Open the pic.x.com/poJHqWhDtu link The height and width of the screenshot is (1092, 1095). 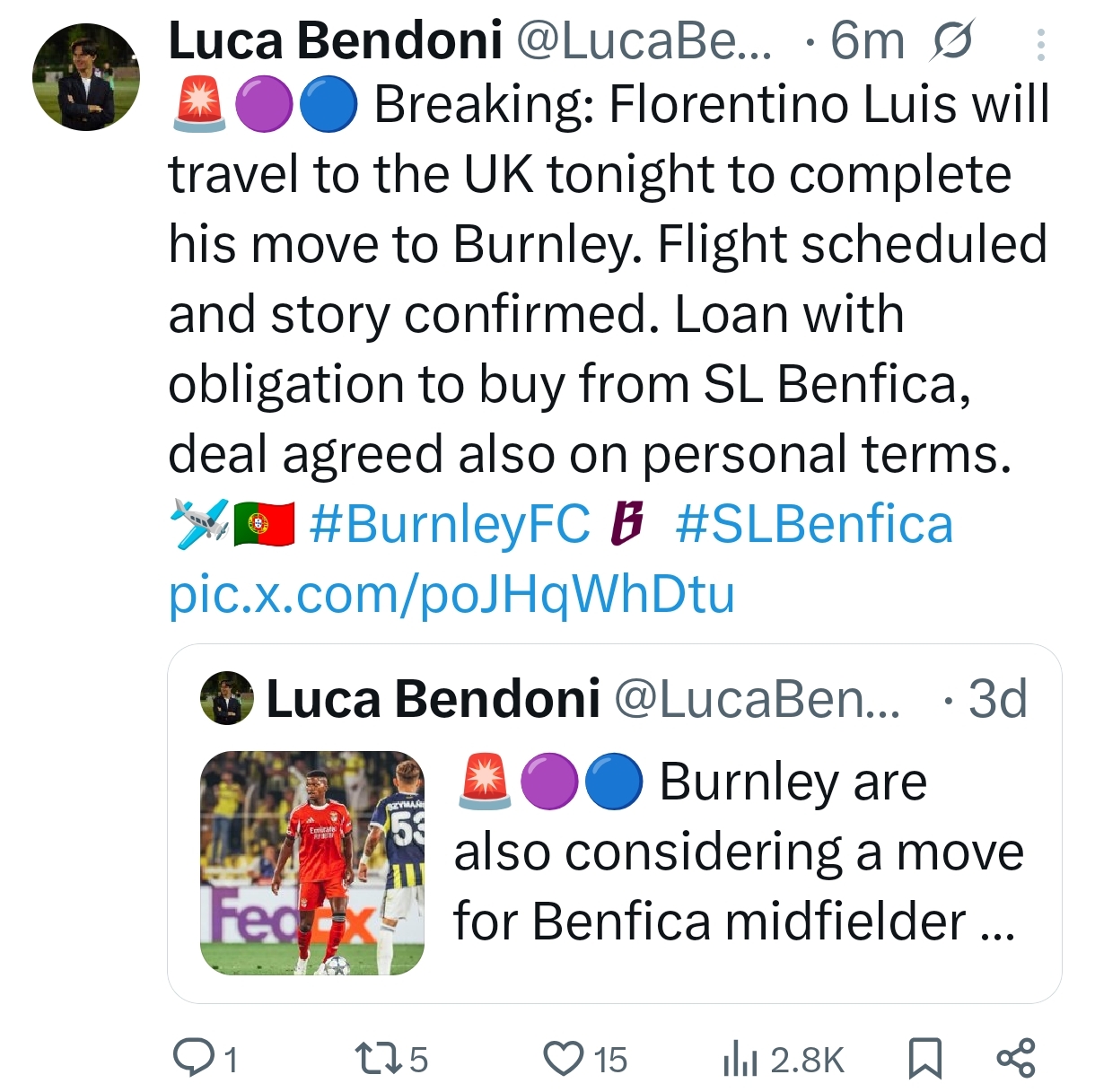(x=451, y=594)
